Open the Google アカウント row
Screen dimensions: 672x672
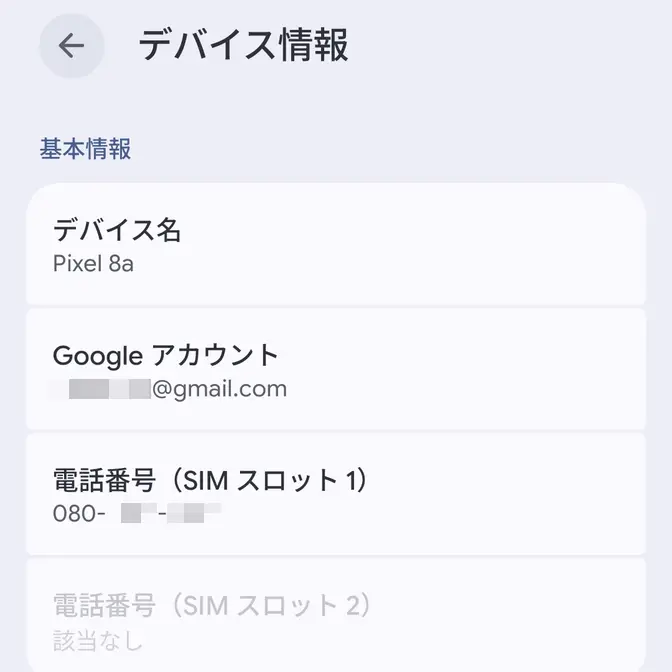click(336, 369)
